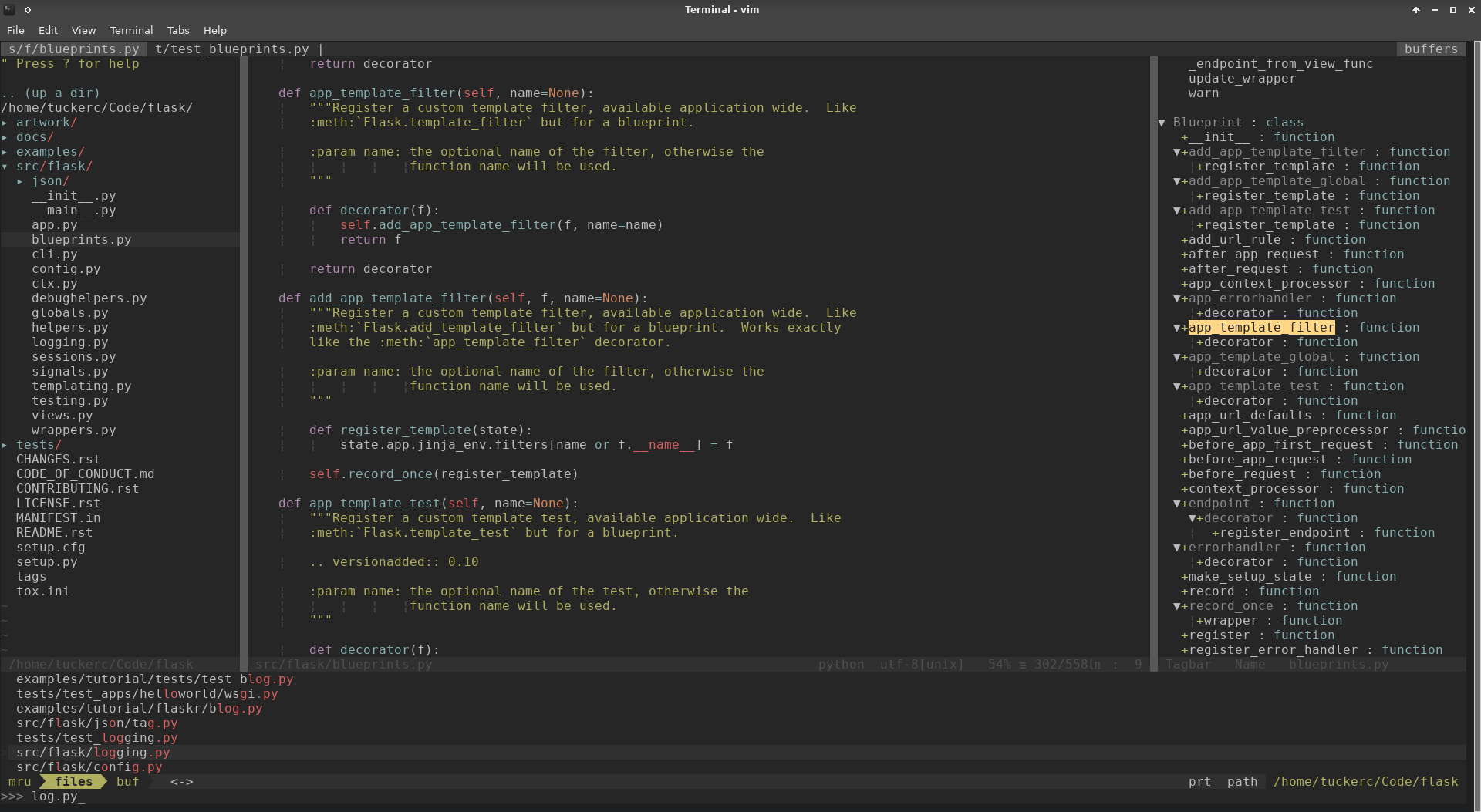Viewport: 1481px width, 812px height.
Task: Open the Help menu
Action: tap(214, 30)
